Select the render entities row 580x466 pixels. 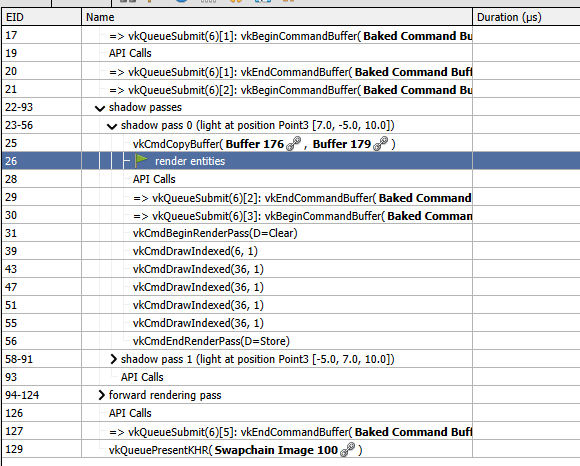click(x=291, y=161)
